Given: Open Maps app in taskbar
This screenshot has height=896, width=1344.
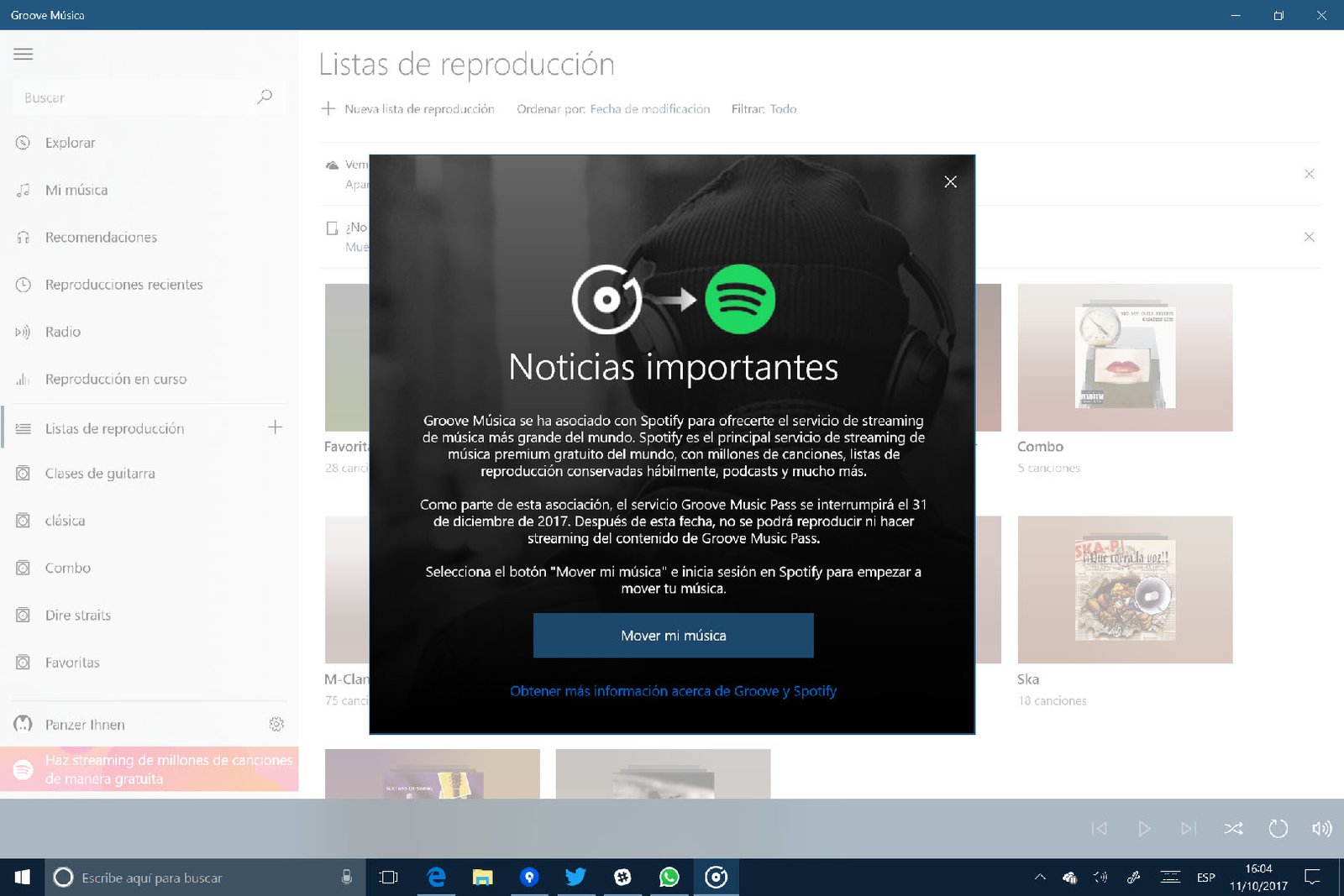Looking at the screenshot, I should click(529, 878).
